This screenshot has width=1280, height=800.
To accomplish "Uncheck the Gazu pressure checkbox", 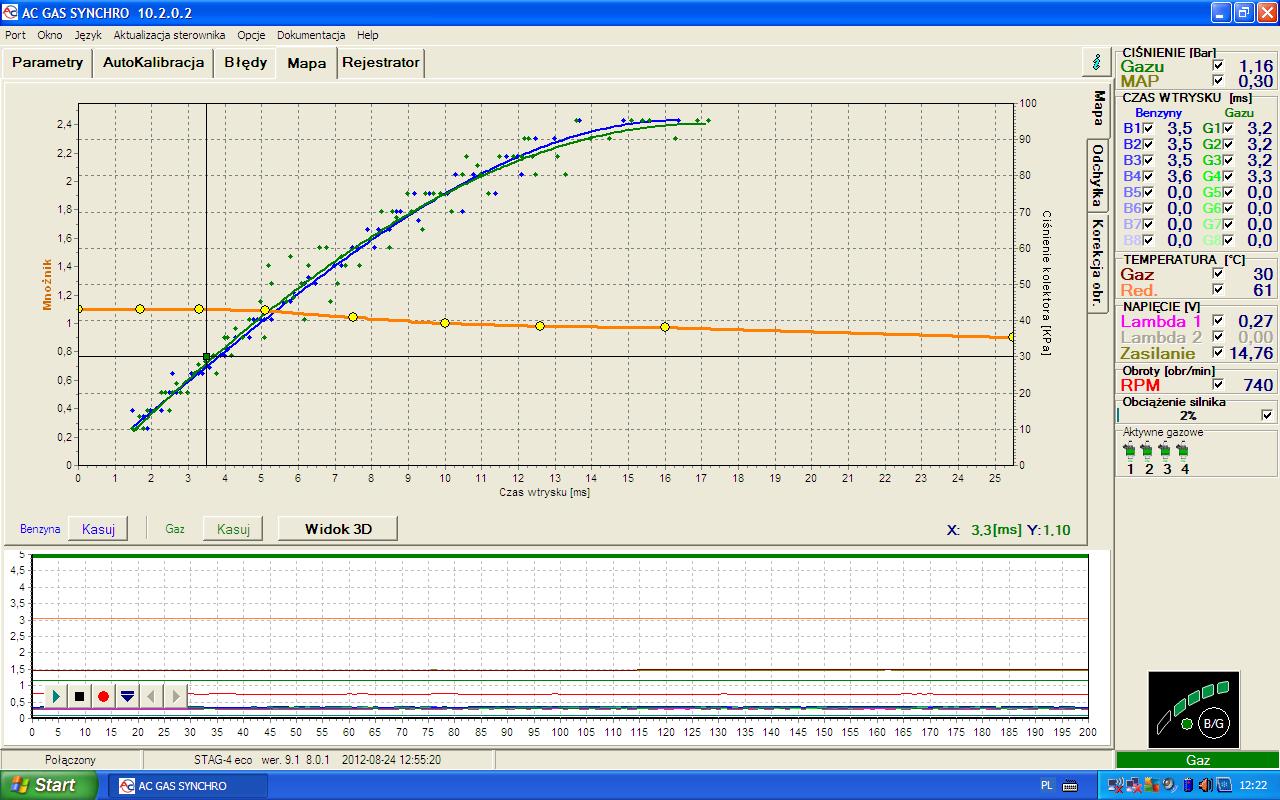I will [x=1217, y=66].
